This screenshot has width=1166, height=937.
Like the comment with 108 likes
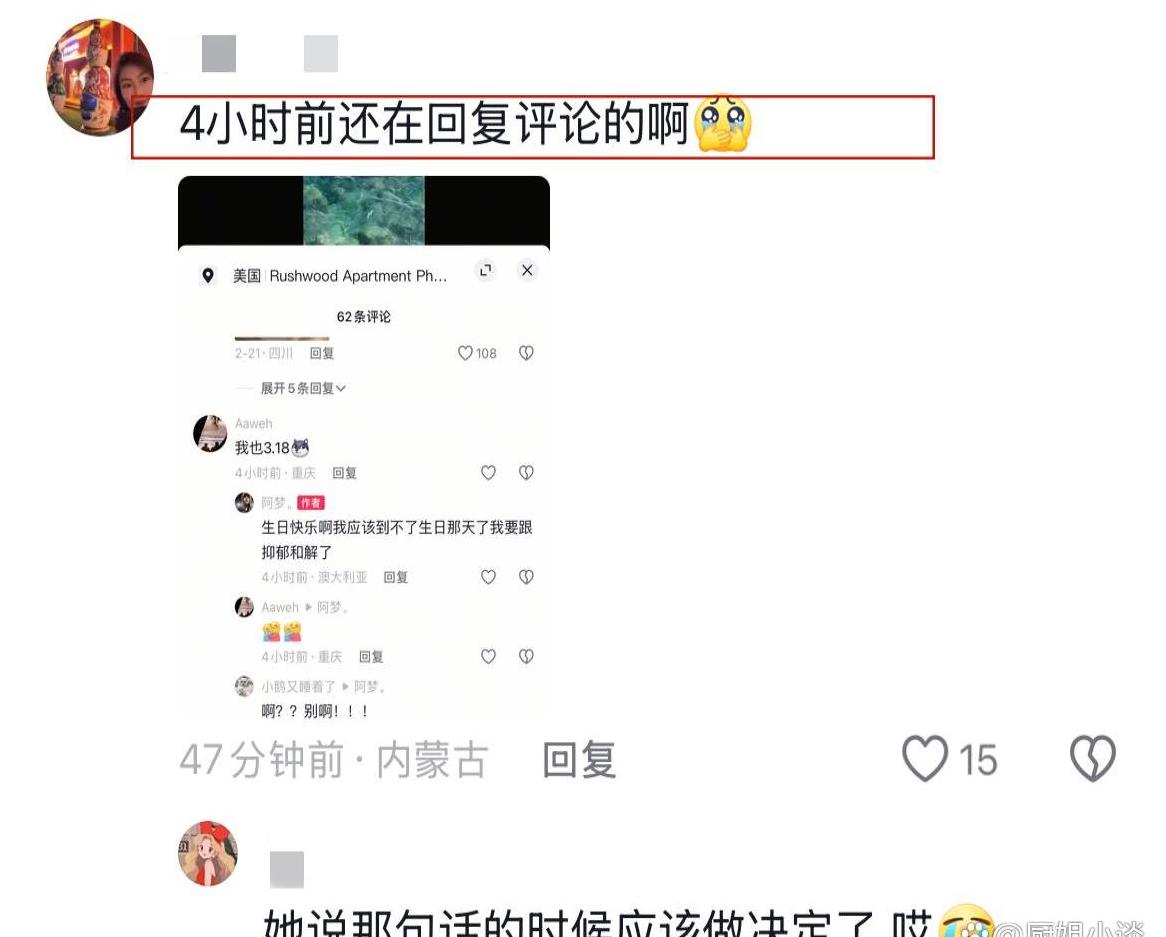pos(466,353)
